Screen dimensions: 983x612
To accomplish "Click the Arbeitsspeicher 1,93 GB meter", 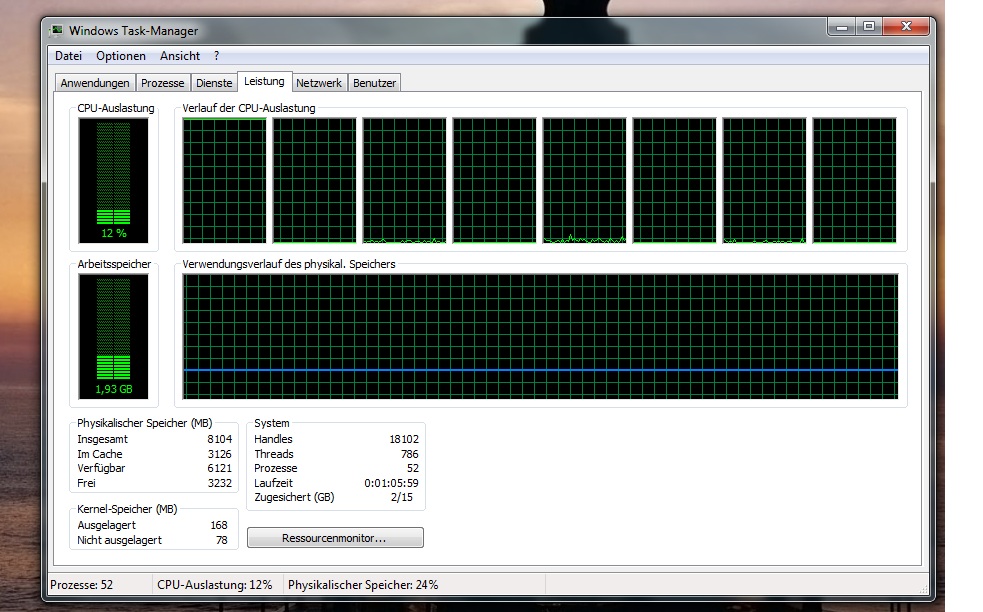I will [113, 337].
